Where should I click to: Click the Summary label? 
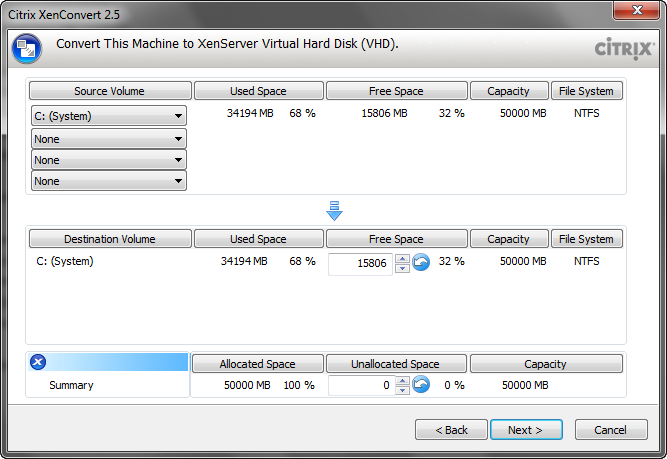71,385
